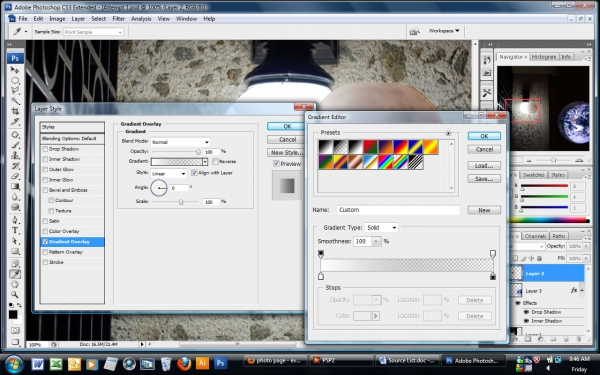Open the Image menu

pos(57,19)
